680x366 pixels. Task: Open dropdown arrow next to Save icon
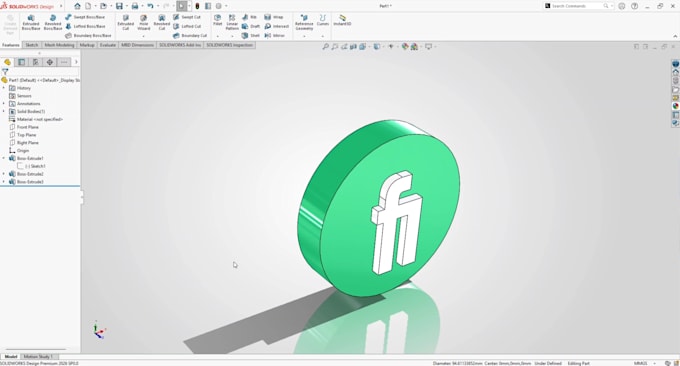[x=126, y=6]
